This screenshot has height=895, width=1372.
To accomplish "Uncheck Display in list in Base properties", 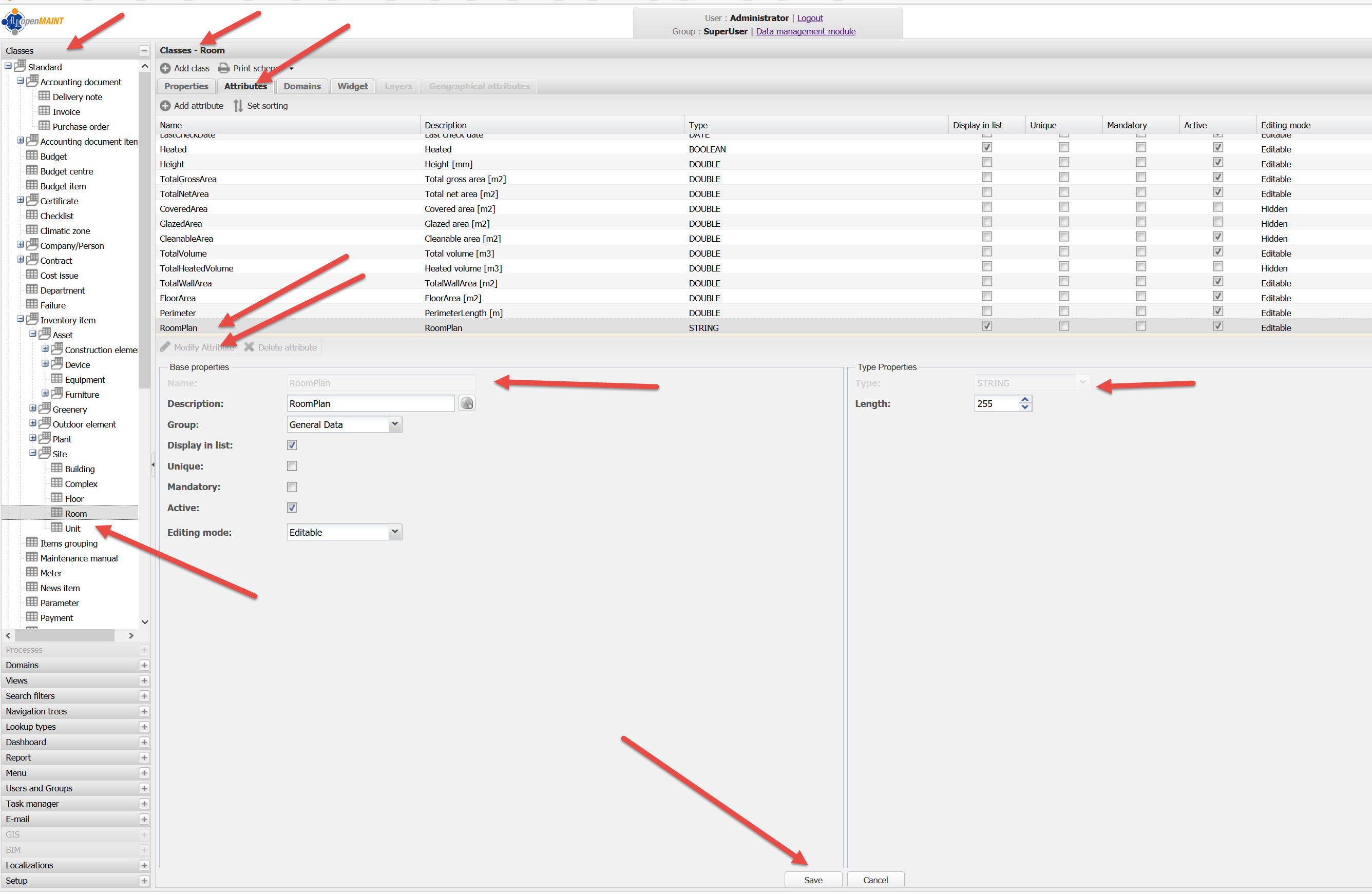I will [x=292, y=446].
